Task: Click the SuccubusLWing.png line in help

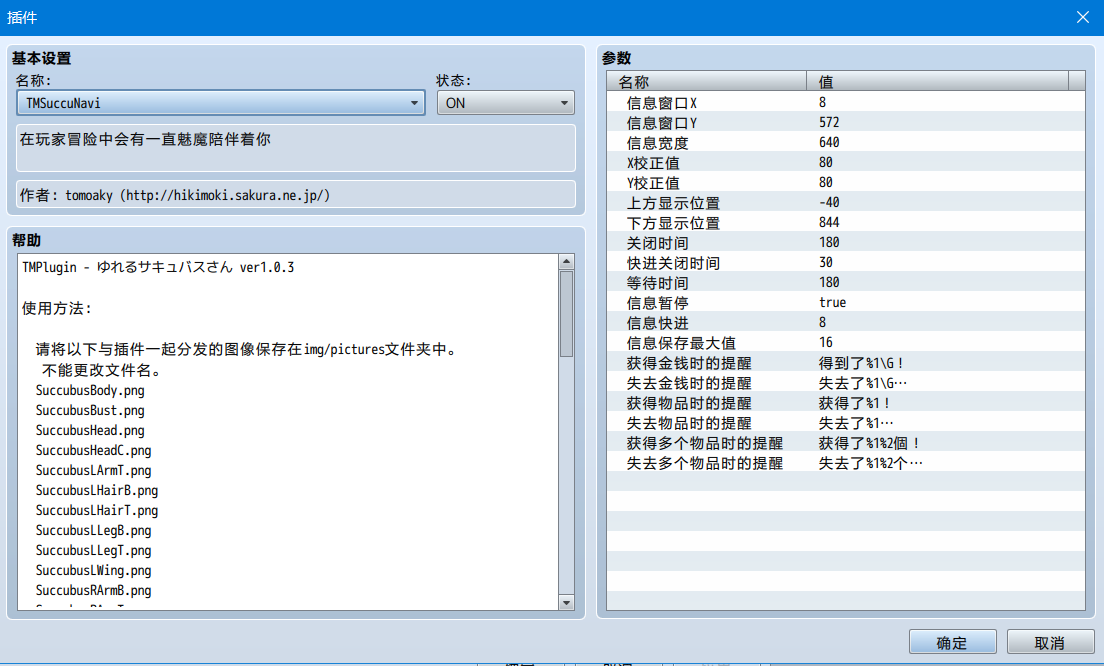Action: pos(94,570)
